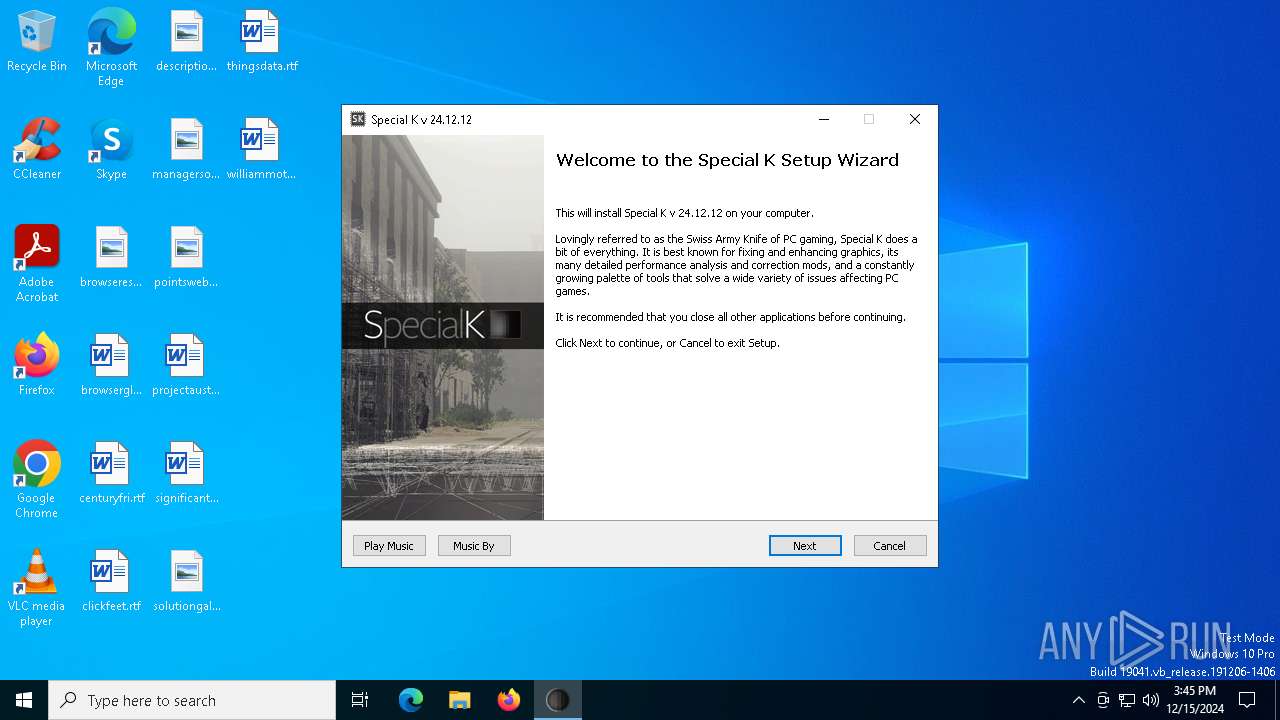The width and height of the screenshot is (1280, 720).
Task: Minimize the Special K setup window
Action: 824,119
